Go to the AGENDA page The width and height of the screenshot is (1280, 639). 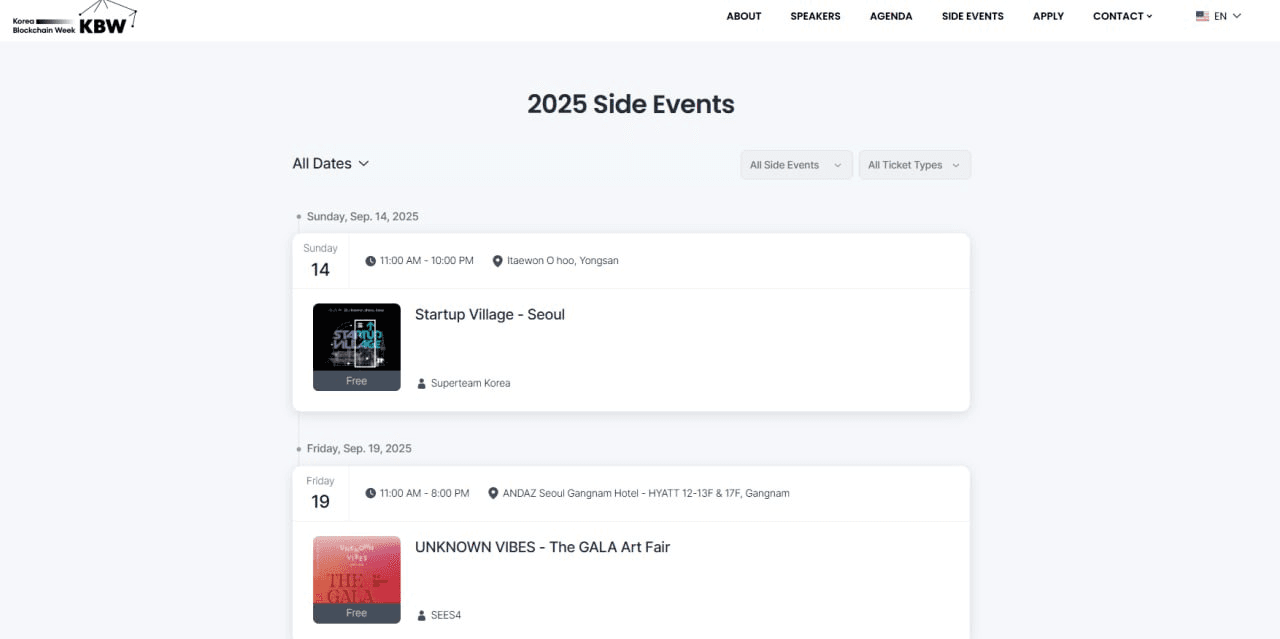click(x=891, y=16)
